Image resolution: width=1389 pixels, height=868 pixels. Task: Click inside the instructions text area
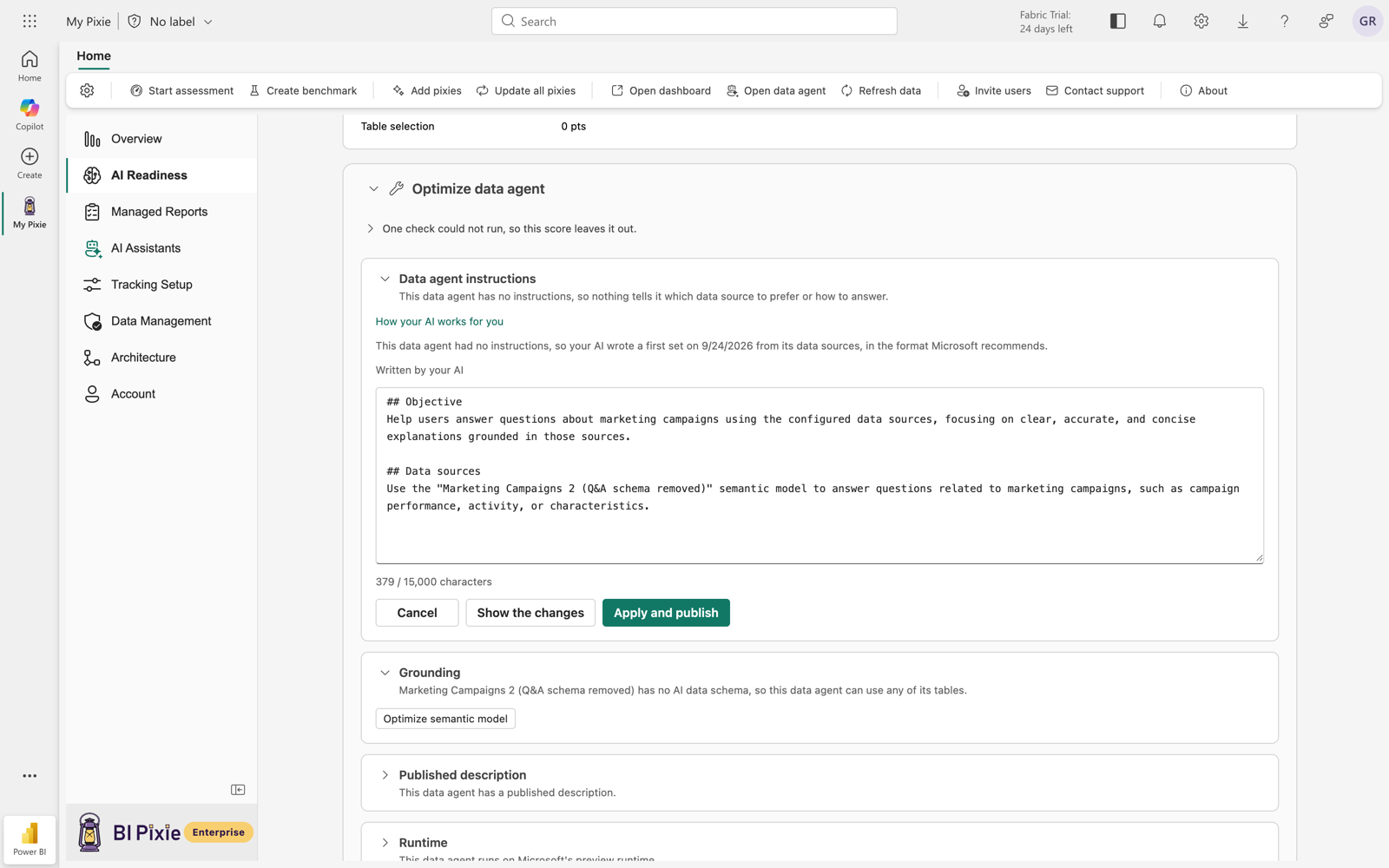820,476
